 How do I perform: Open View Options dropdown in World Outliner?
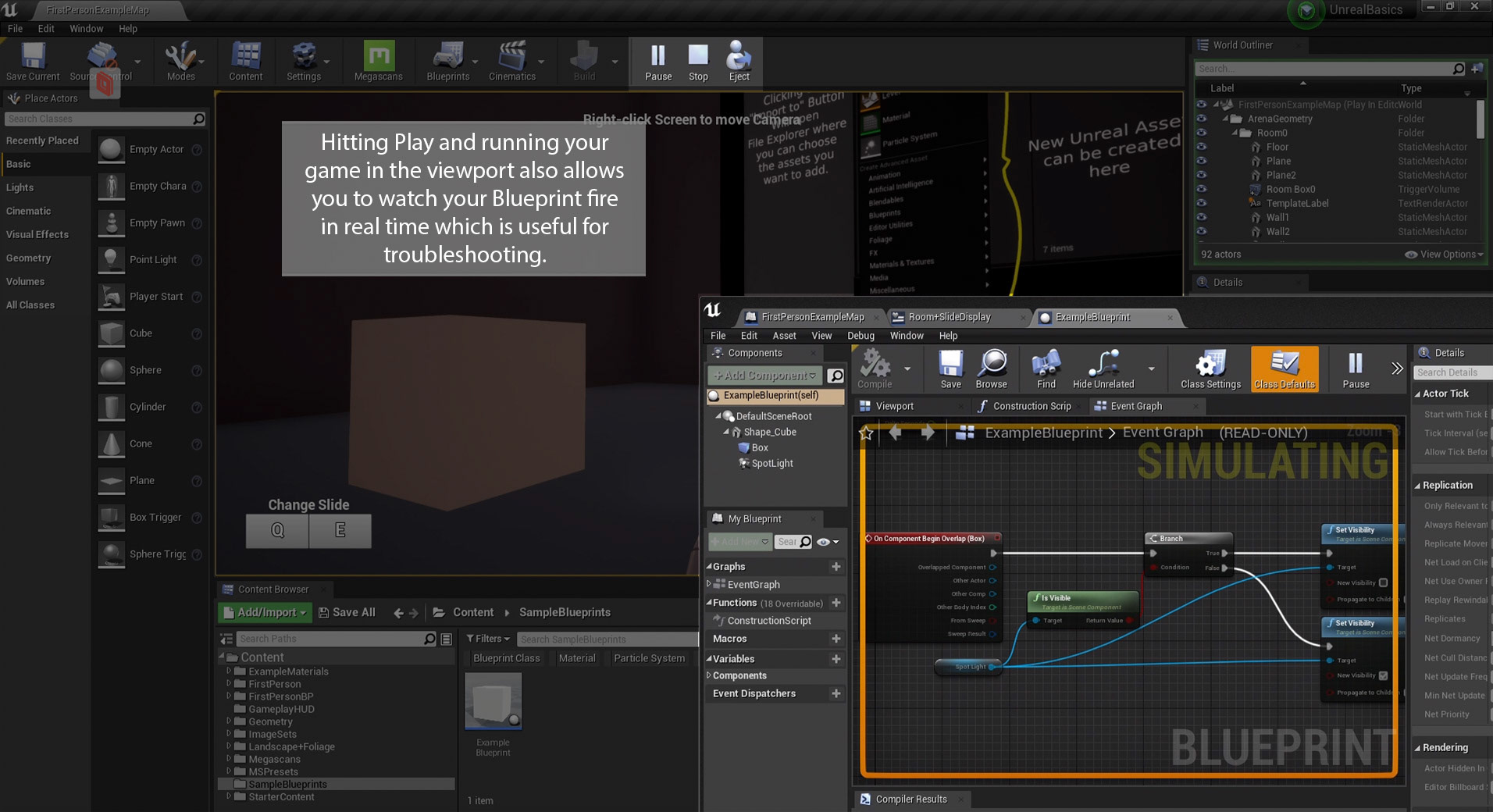coord(1444,255)
